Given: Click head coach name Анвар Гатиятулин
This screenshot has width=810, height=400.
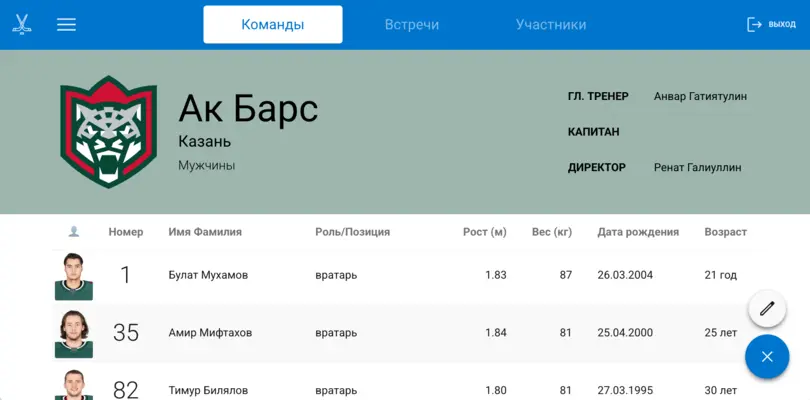Looking at the screenshot, I should (700, 96).
